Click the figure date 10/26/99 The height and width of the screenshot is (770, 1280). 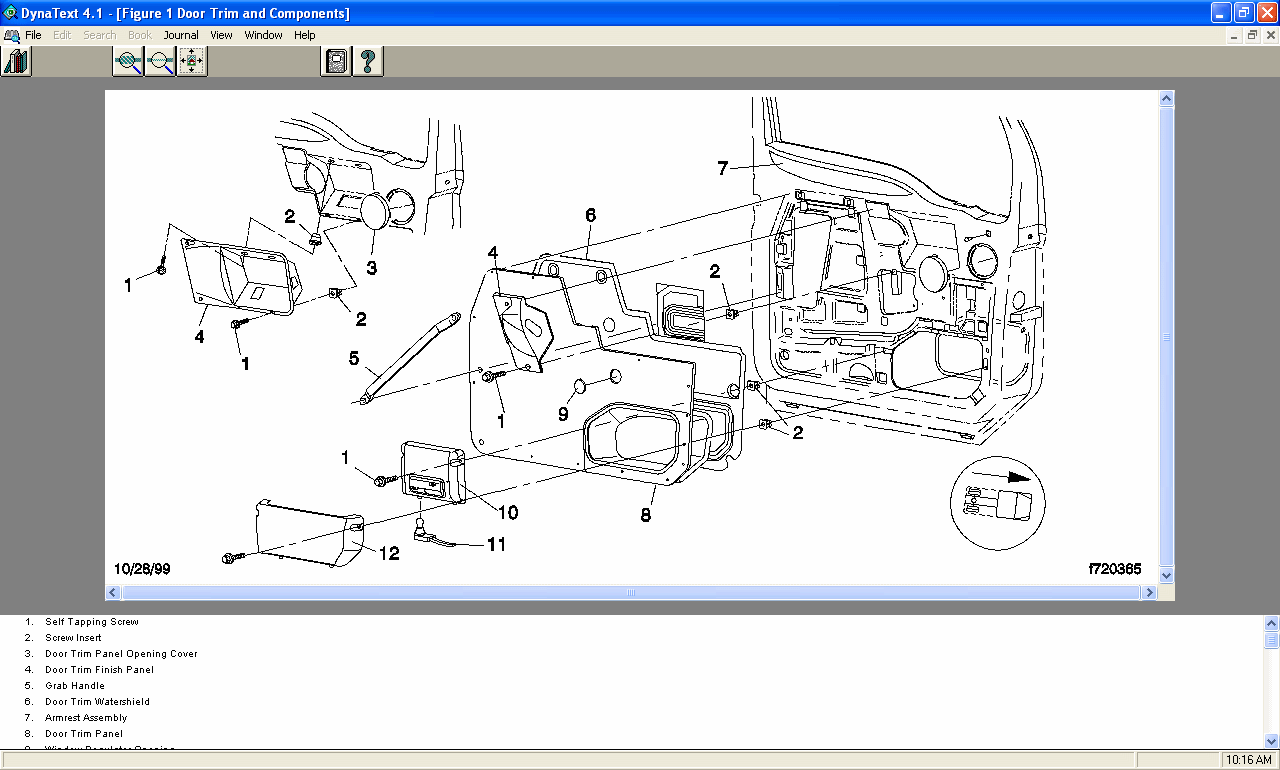tap(143, 568)
